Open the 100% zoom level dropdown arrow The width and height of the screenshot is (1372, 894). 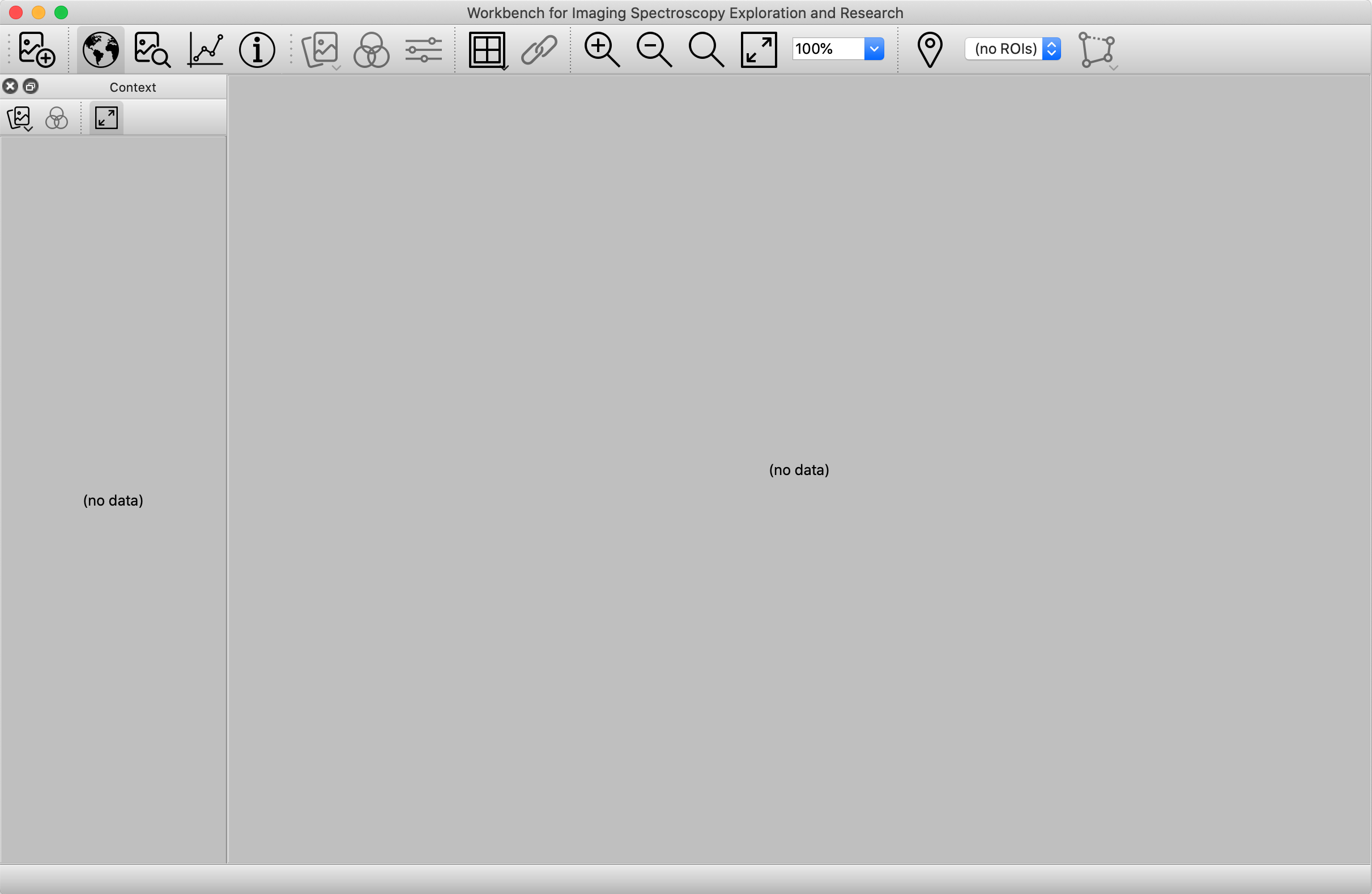(x=874, y=49)
